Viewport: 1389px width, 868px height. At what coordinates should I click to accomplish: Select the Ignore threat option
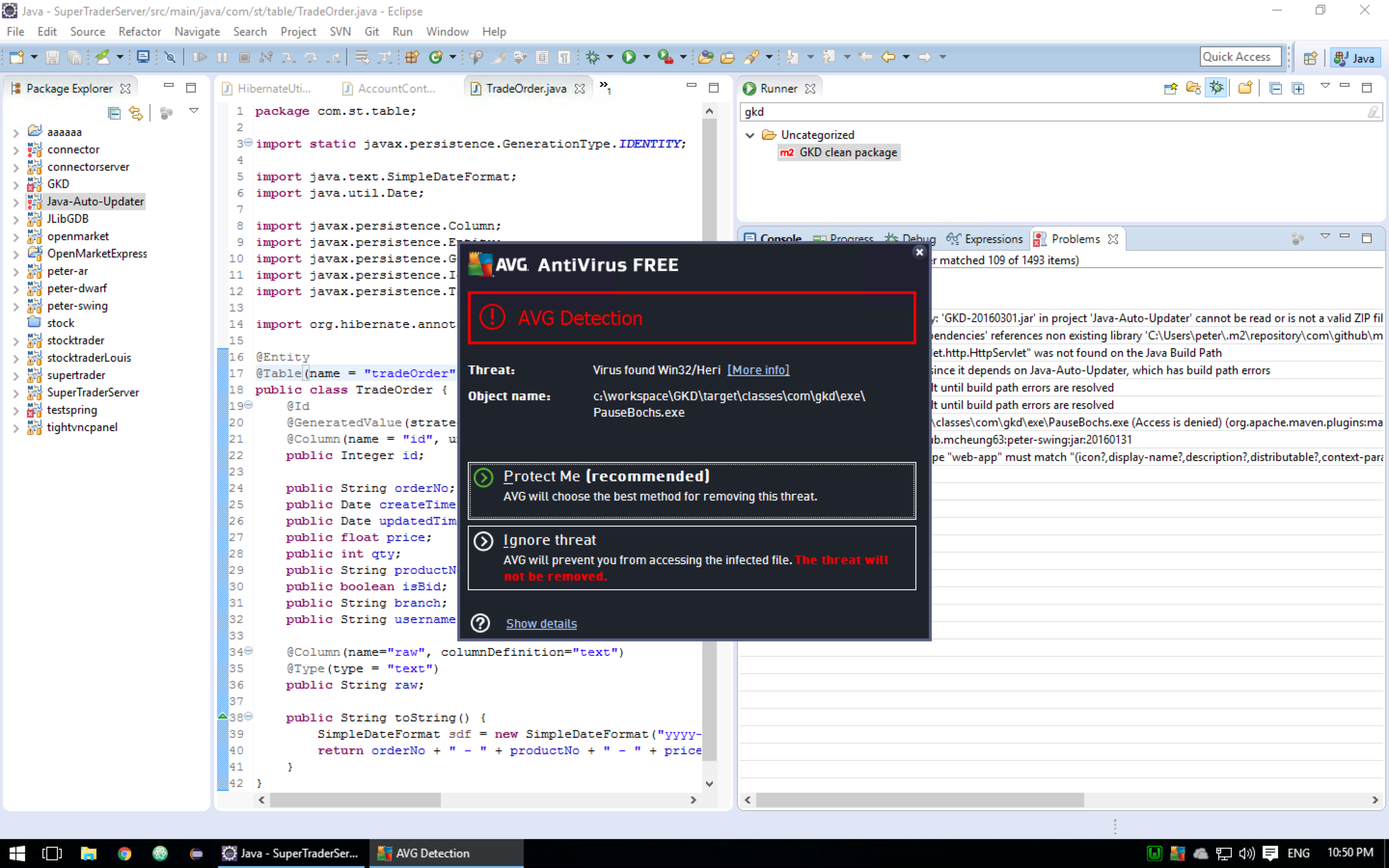[692, 558]
